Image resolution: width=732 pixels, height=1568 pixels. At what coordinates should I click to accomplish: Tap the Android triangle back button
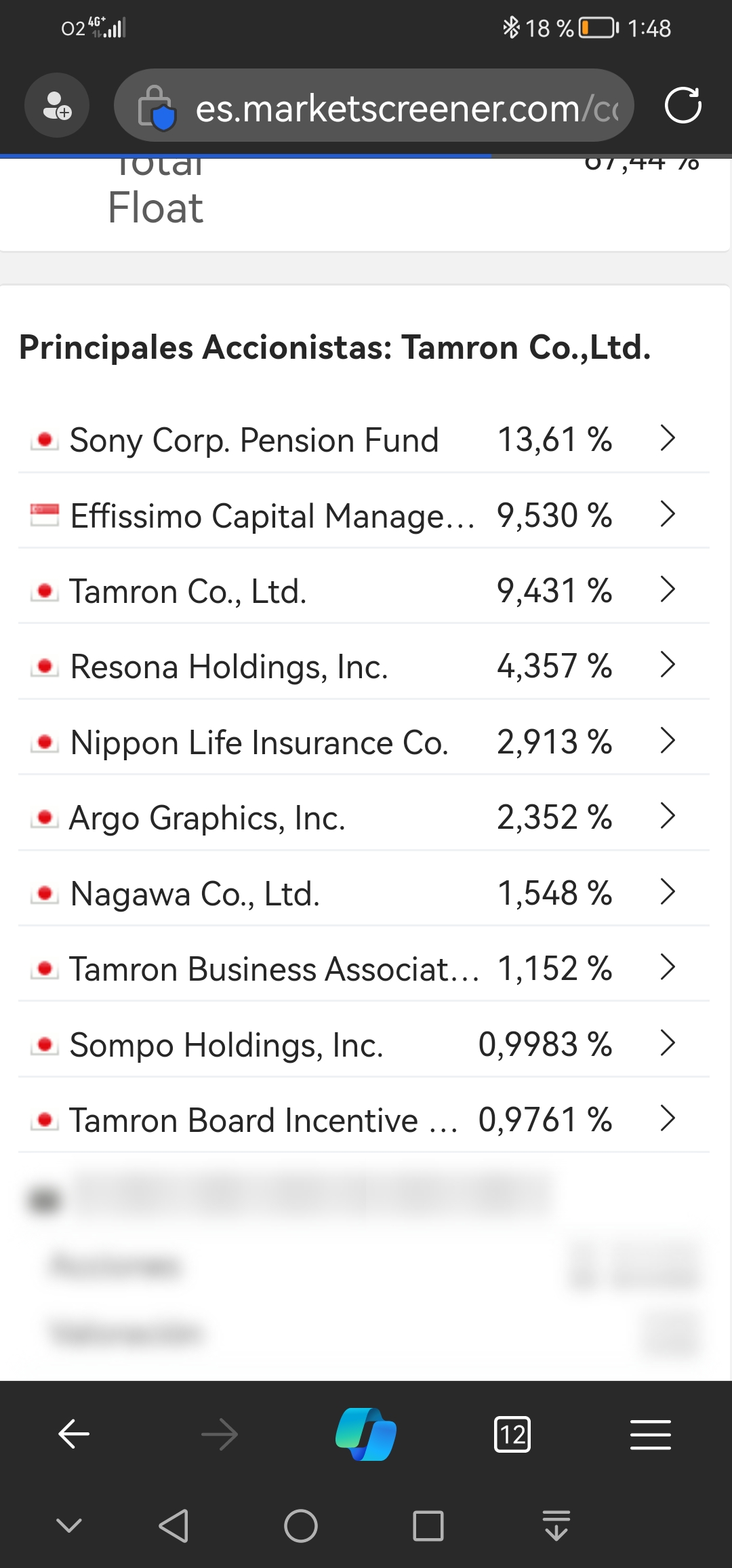pyautogui.click(x=174, y=1526)
